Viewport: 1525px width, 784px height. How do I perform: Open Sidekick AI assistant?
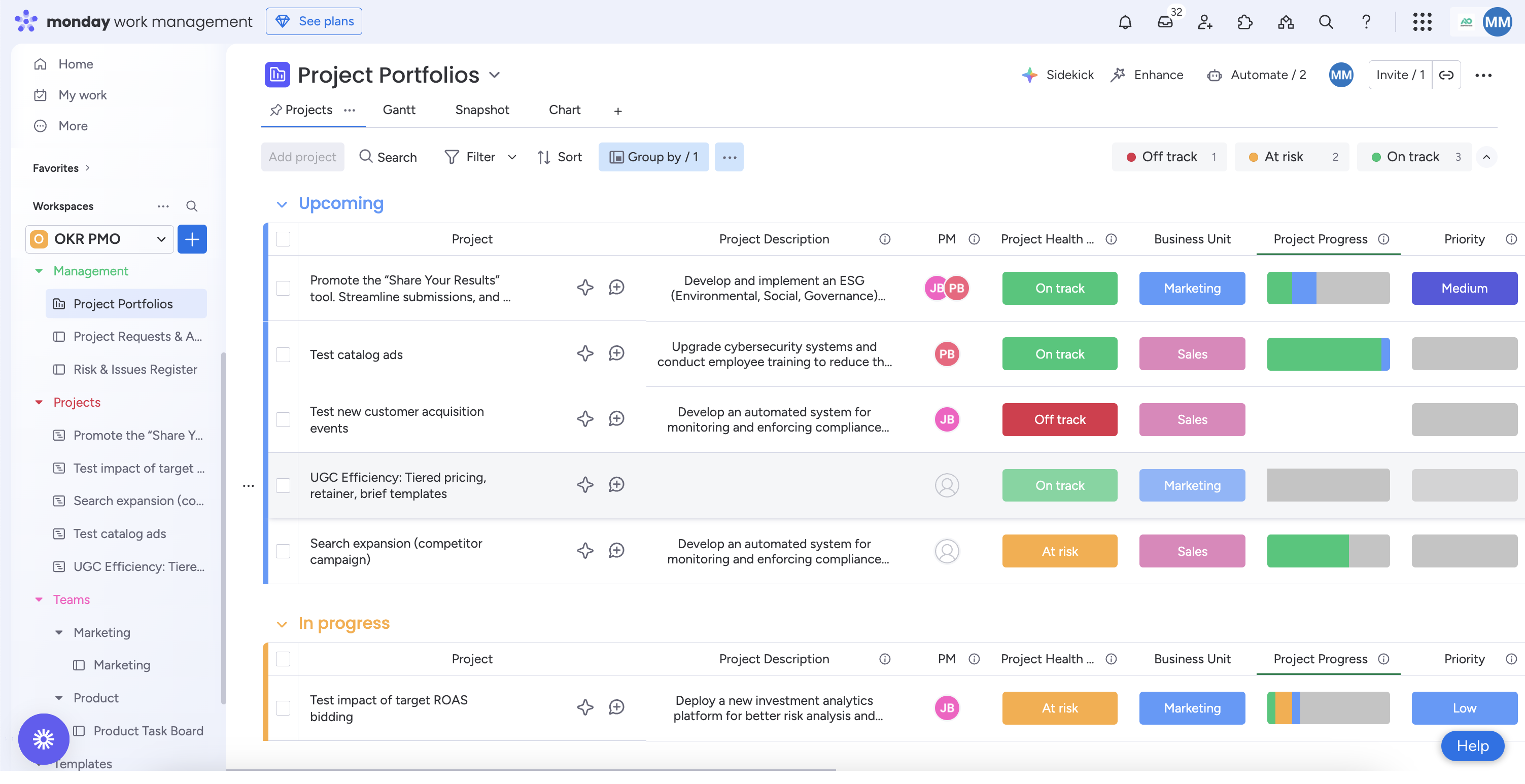[1058, 75]
